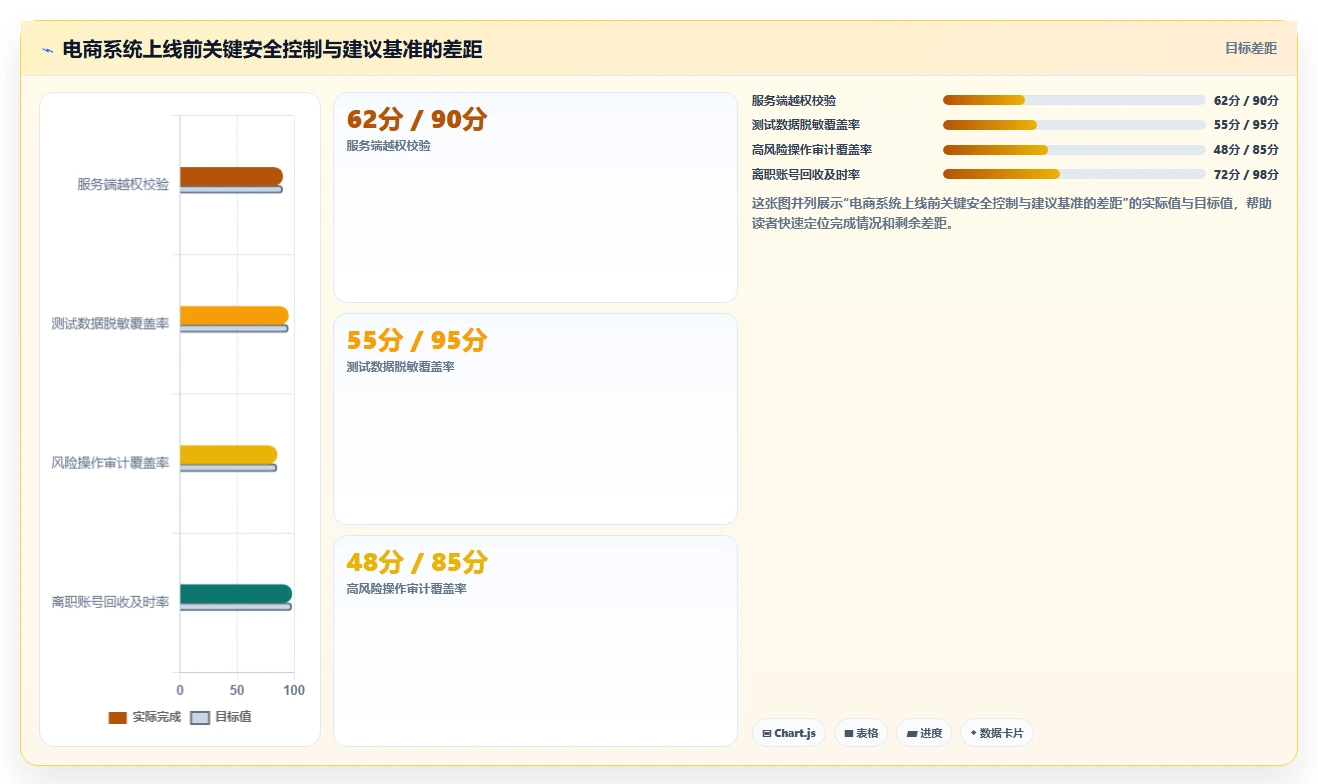Click the yellow 风险操作审计覆盖率 actual bar
Viewport: 1318px width, 784px height.
click(228, 454)
